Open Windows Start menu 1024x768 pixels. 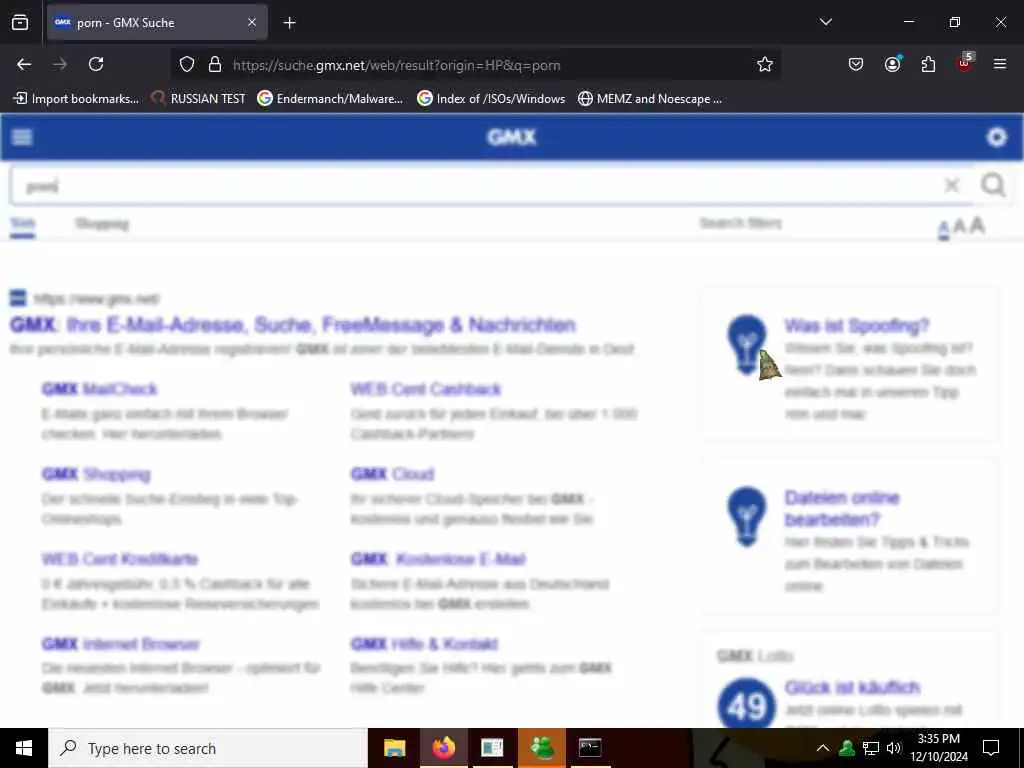(24, 748)
